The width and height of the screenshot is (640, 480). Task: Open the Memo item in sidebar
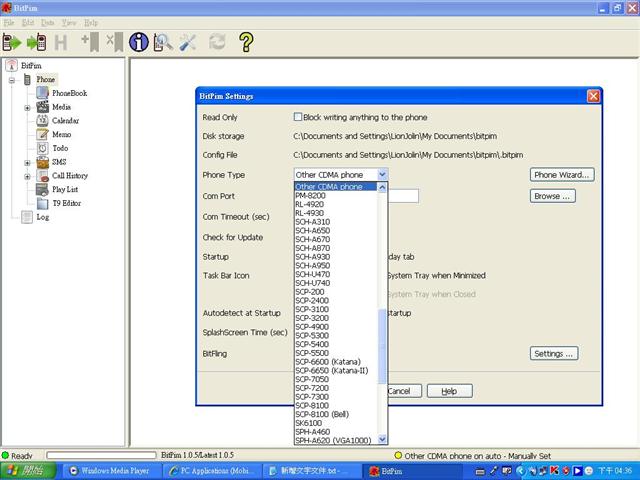click(62, 134)
